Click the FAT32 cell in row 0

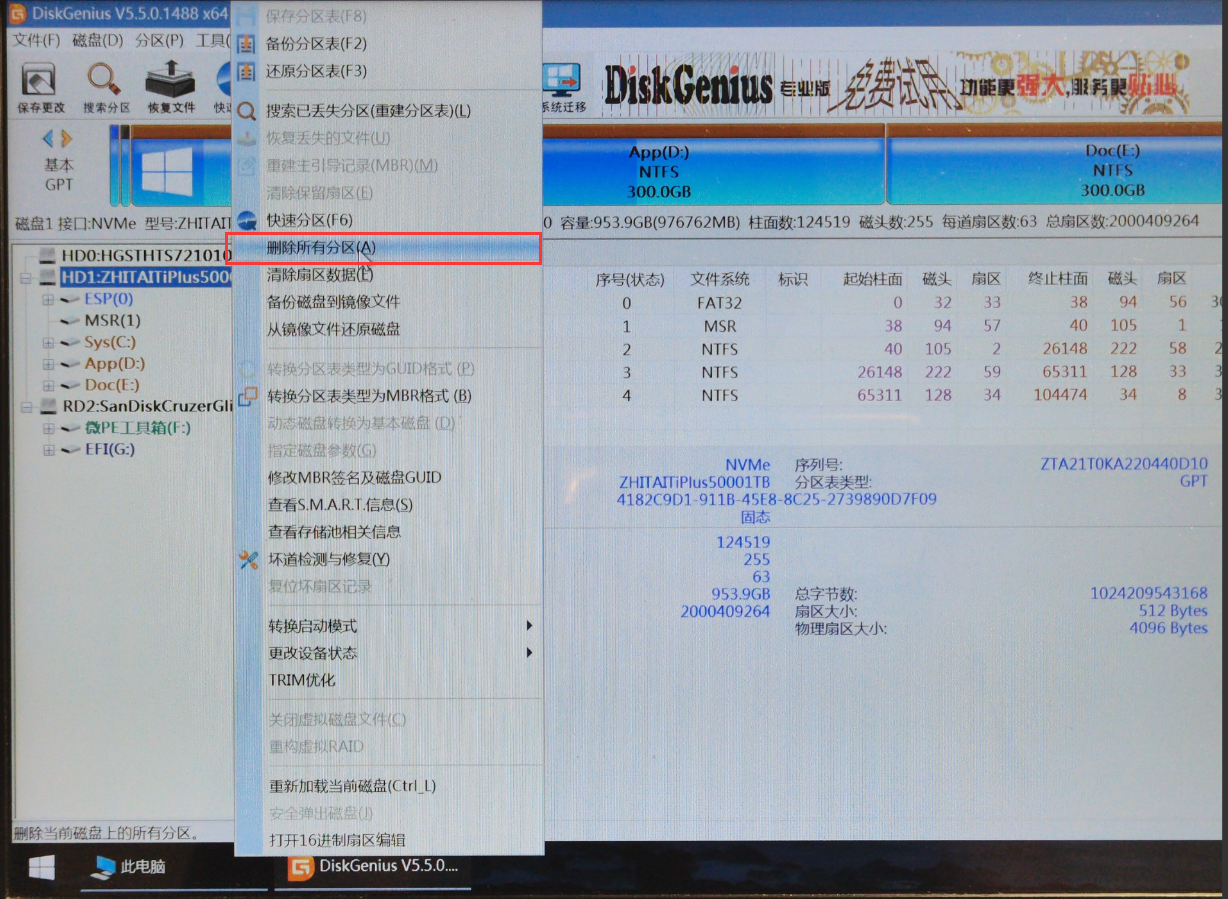(720, 303)
